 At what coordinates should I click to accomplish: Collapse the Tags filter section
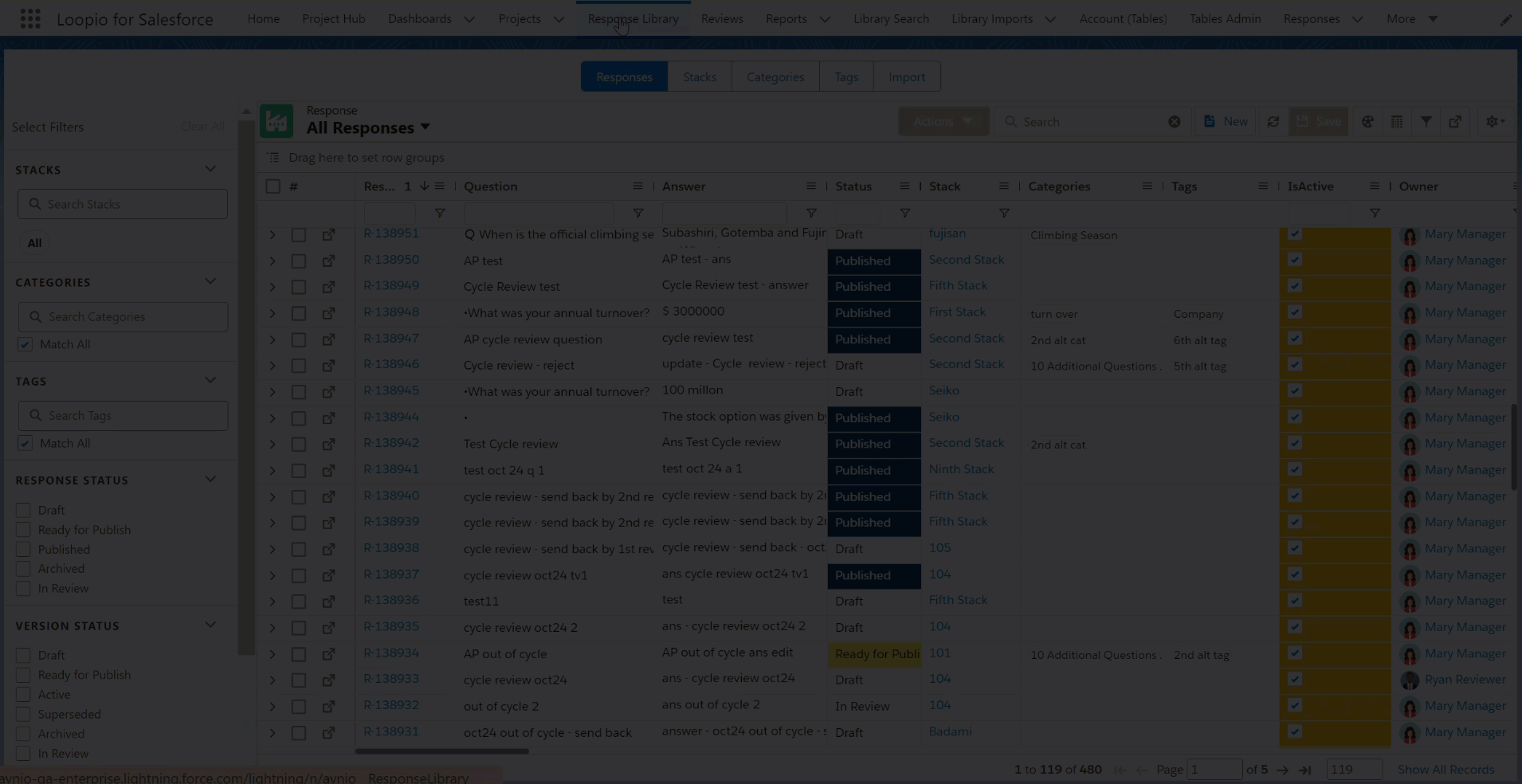(210, 380)
